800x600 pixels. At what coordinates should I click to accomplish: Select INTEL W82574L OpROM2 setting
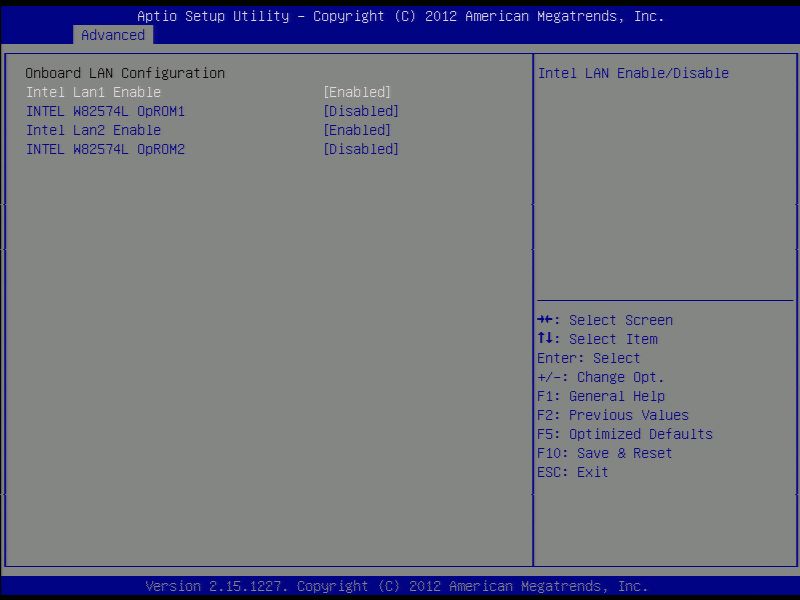(x=105, y=149)
